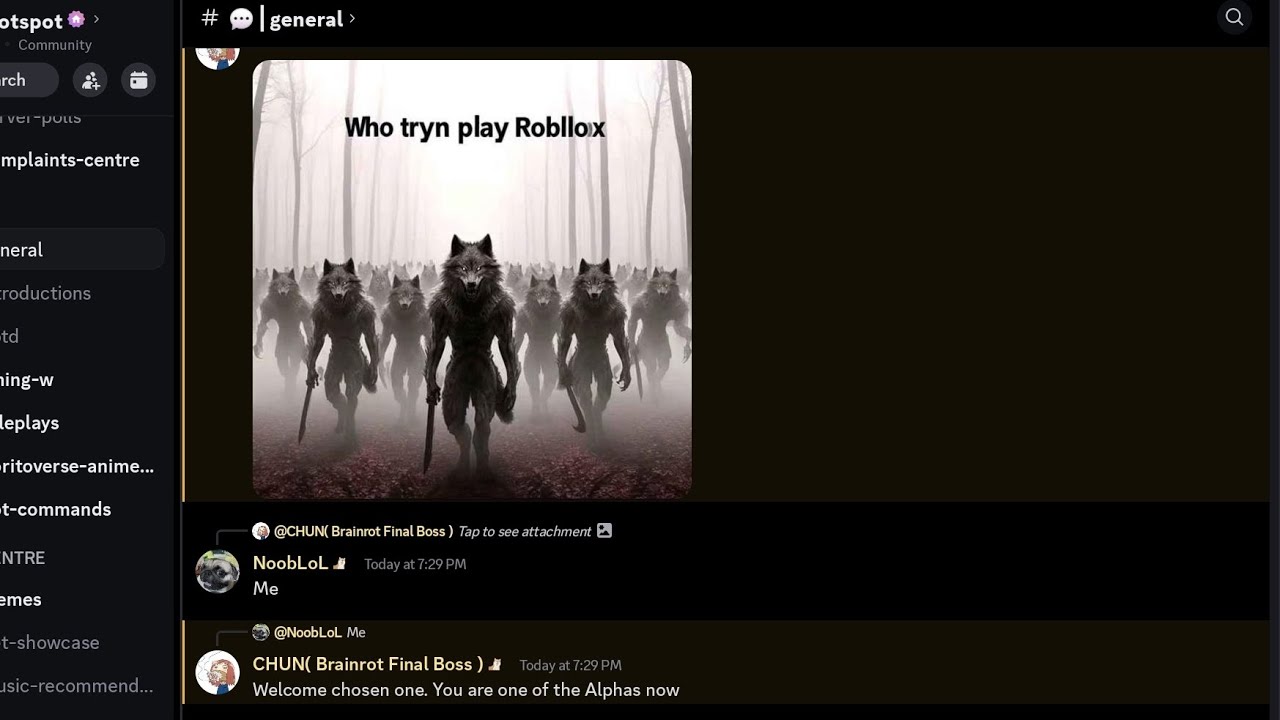Image resolution: width=1280 pixels, height=720 pixels.
Task: Click the NoobLoL username
Action: pos(290,563)
